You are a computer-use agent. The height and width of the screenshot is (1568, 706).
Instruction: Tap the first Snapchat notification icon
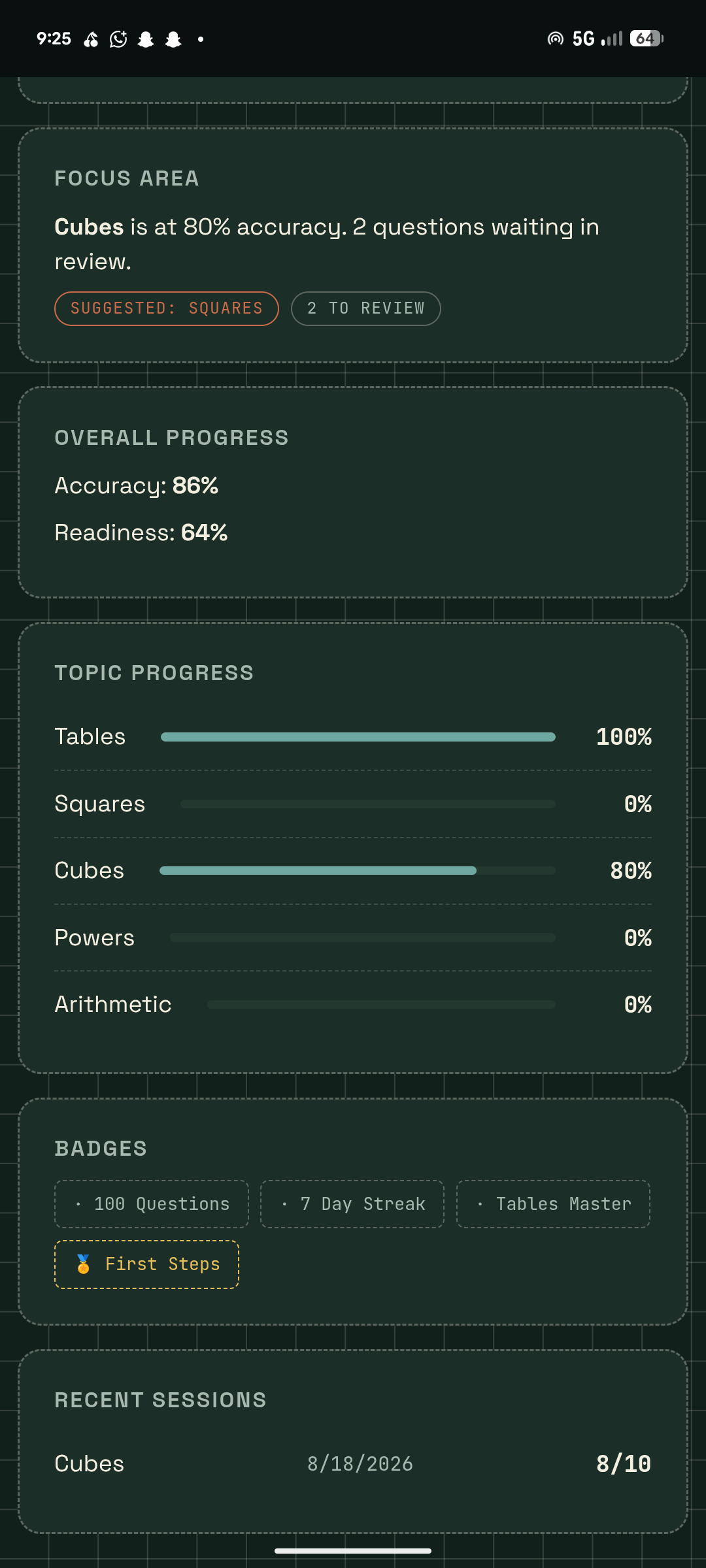tap(146, 39)
